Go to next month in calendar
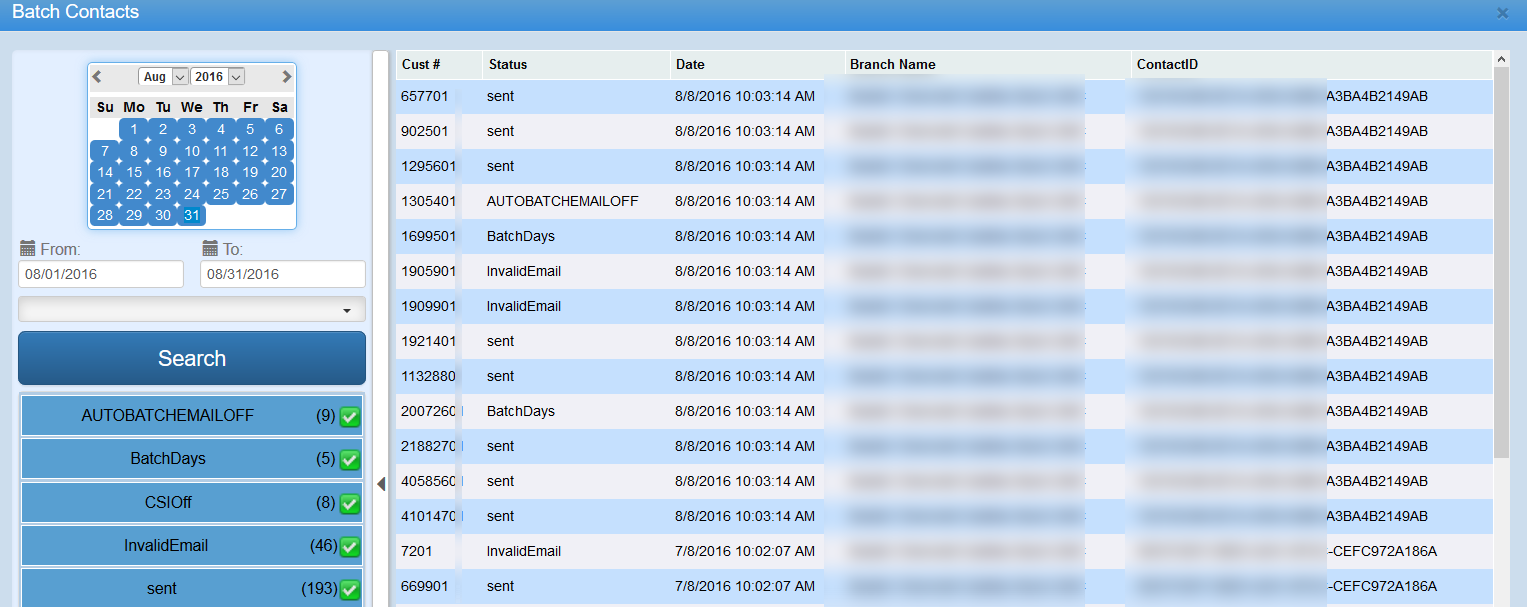Image resolution: width=1527 pixels, height=607 pixels. [x=286, y=77]
